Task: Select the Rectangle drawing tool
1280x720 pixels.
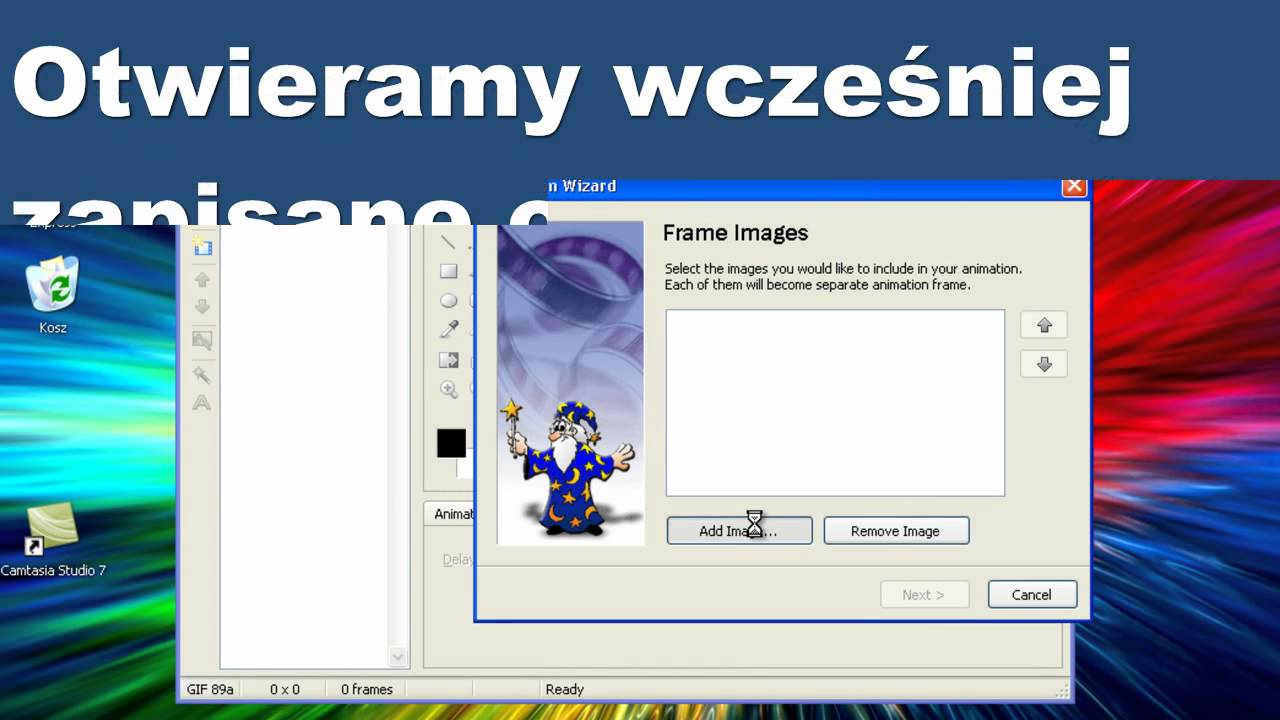Action: point(449,271)
